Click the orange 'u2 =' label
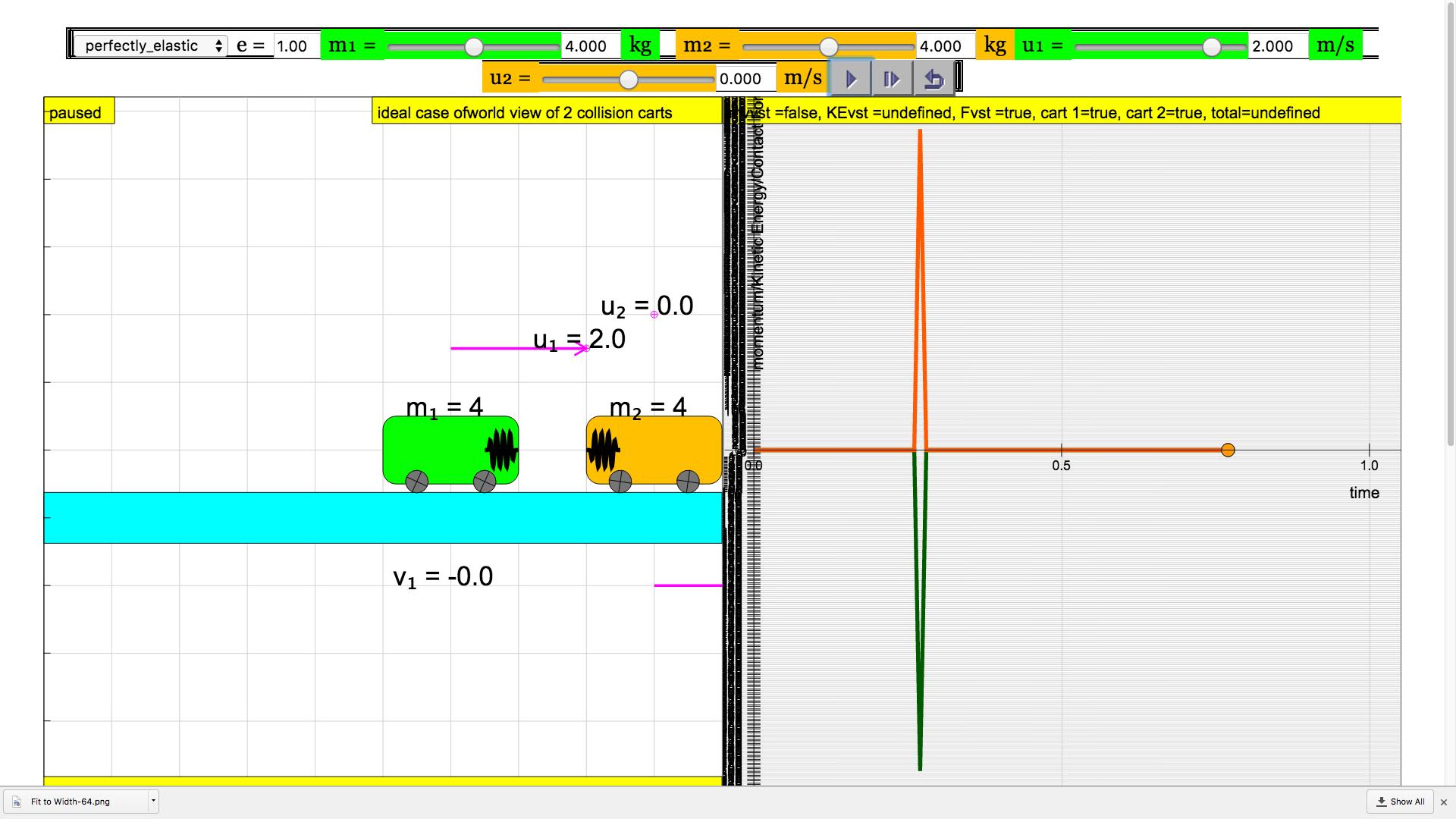The image size is (1456, 819). click(x=510, y=78)
